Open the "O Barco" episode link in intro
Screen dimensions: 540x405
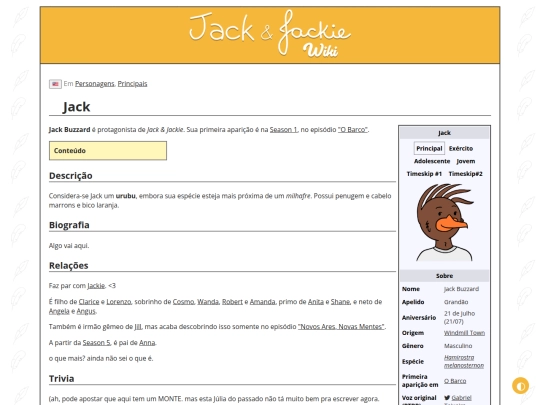point(353,130)
